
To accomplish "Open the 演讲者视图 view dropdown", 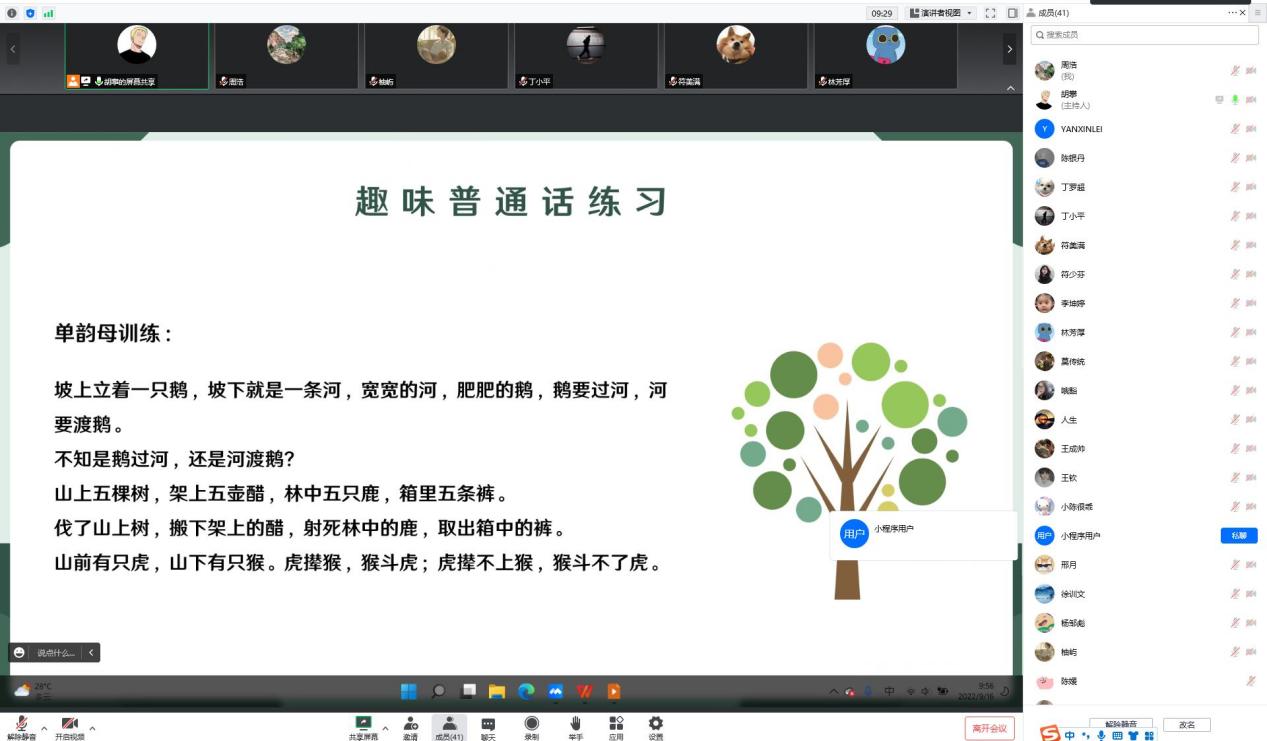I will click(941, 13).
